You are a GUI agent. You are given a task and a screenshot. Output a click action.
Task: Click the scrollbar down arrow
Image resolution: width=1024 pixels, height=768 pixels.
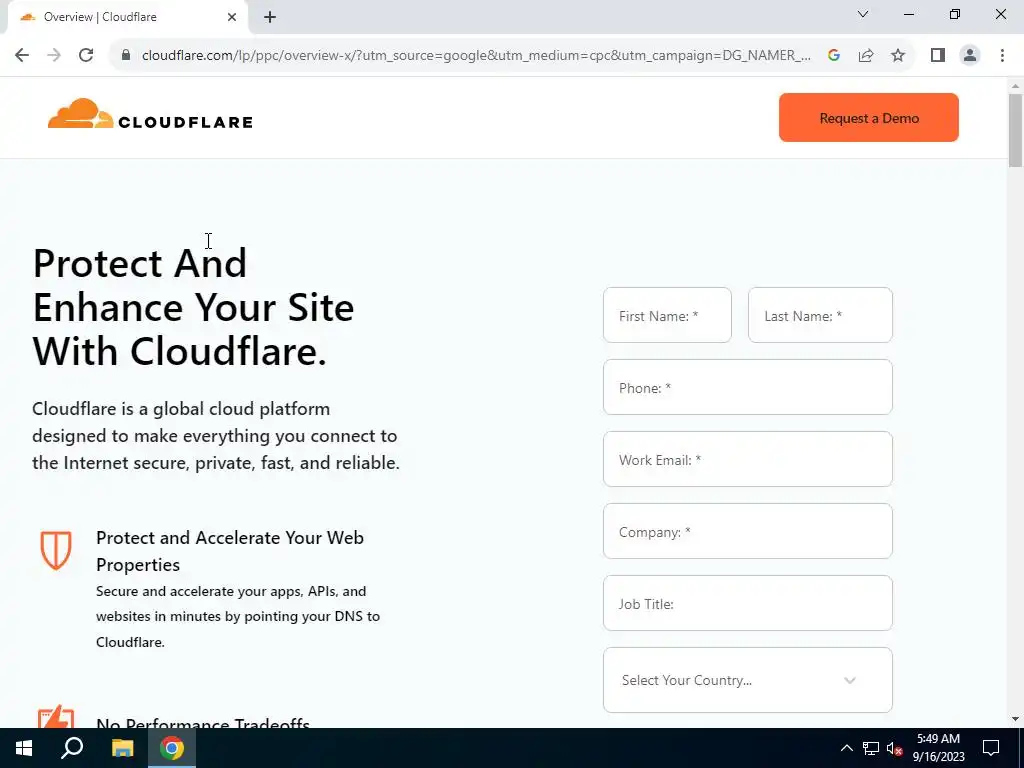pyautogui.click(x=1015, y=719)
